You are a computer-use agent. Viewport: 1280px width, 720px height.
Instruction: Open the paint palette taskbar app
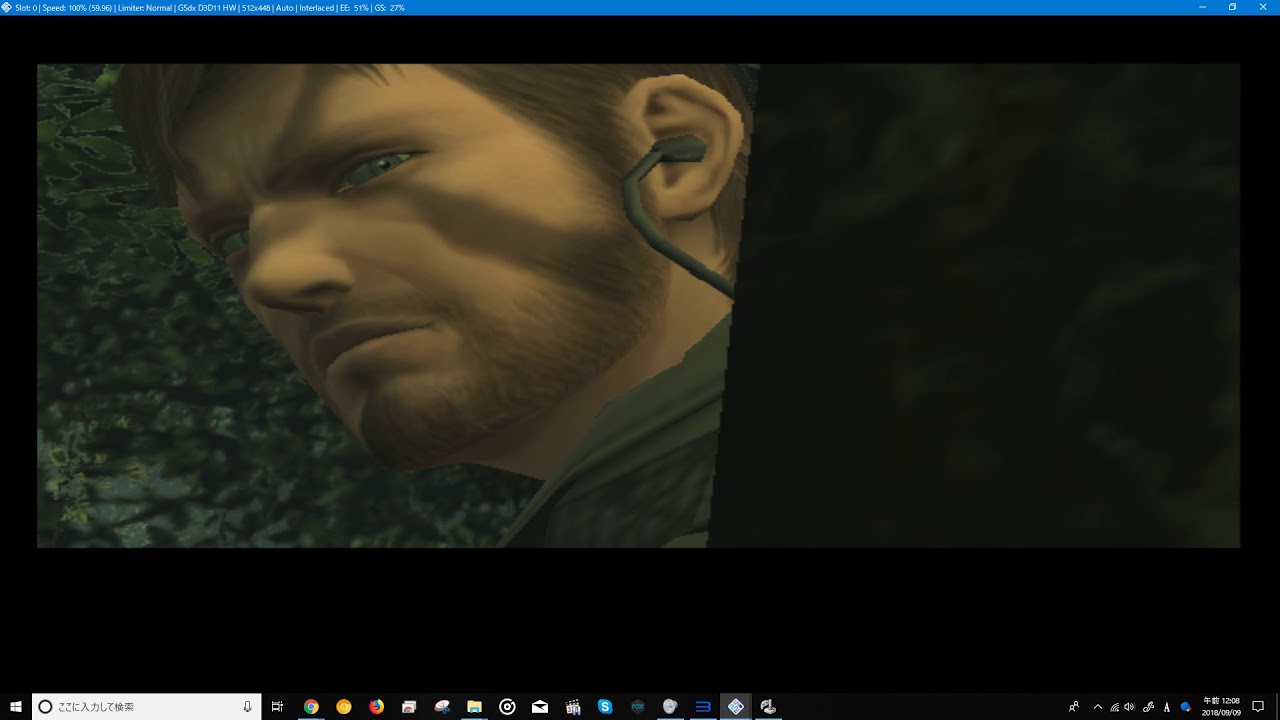[442, 707]
